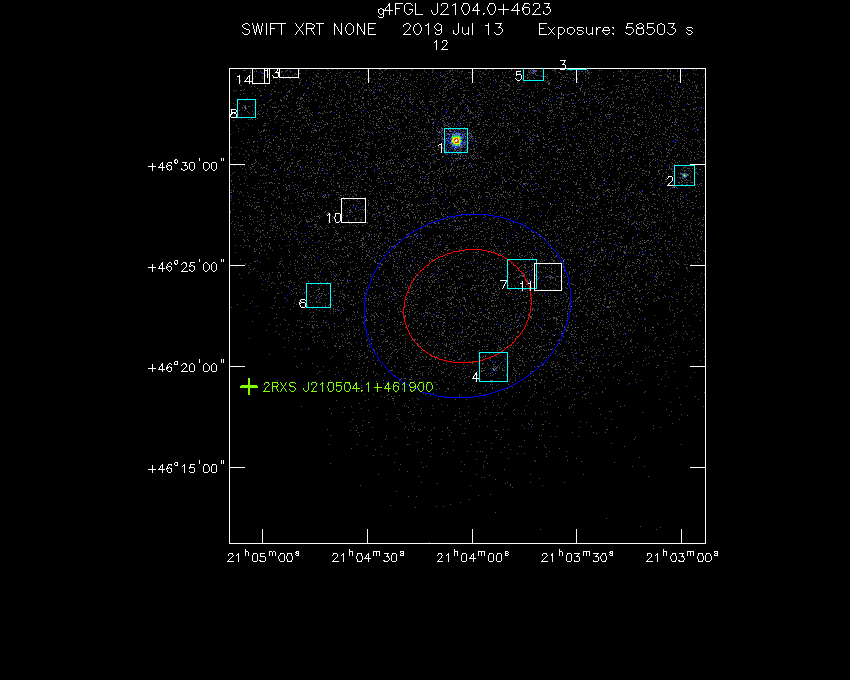This screenshot has width=850, height=680.
Task: Click the +46°20'00" declination label
Action: (186, 367)
